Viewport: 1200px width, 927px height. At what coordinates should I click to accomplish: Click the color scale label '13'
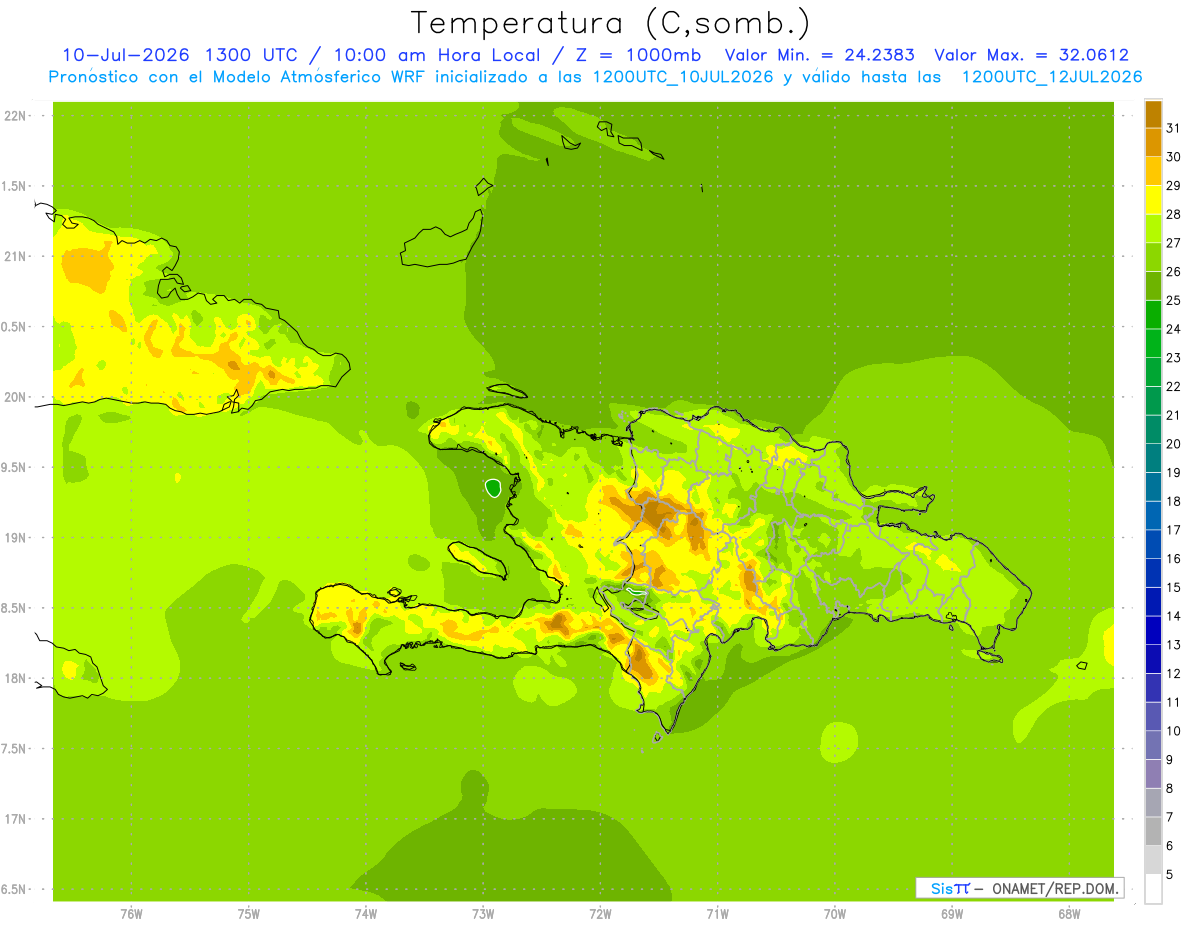[x=1173, y=645]
